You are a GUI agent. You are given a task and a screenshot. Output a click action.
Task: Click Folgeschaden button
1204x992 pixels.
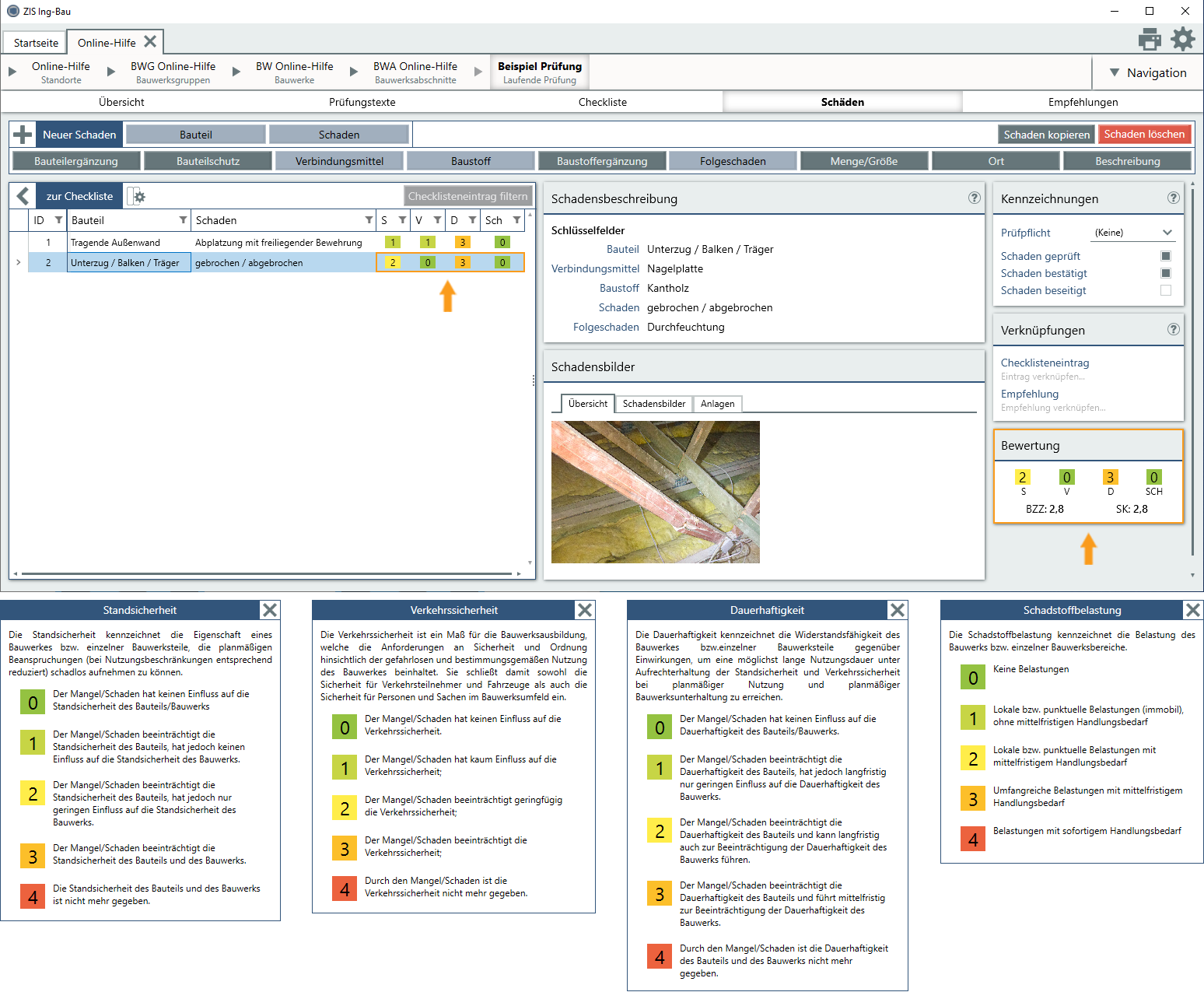click(x=733, y=161)
